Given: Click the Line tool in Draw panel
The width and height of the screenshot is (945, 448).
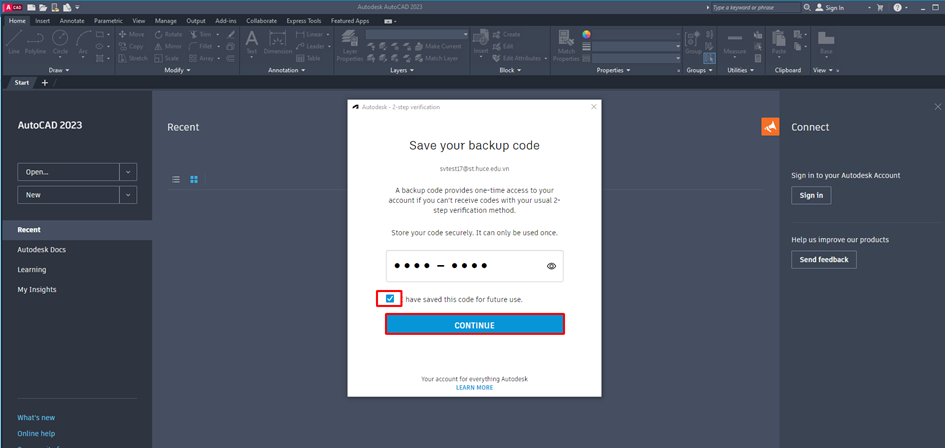Looking at the screenshot, I should pos(13,41).
